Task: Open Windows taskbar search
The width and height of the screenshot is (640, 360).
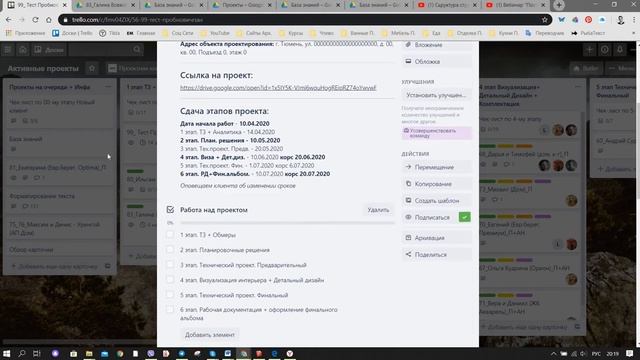Action: (22, 353)
